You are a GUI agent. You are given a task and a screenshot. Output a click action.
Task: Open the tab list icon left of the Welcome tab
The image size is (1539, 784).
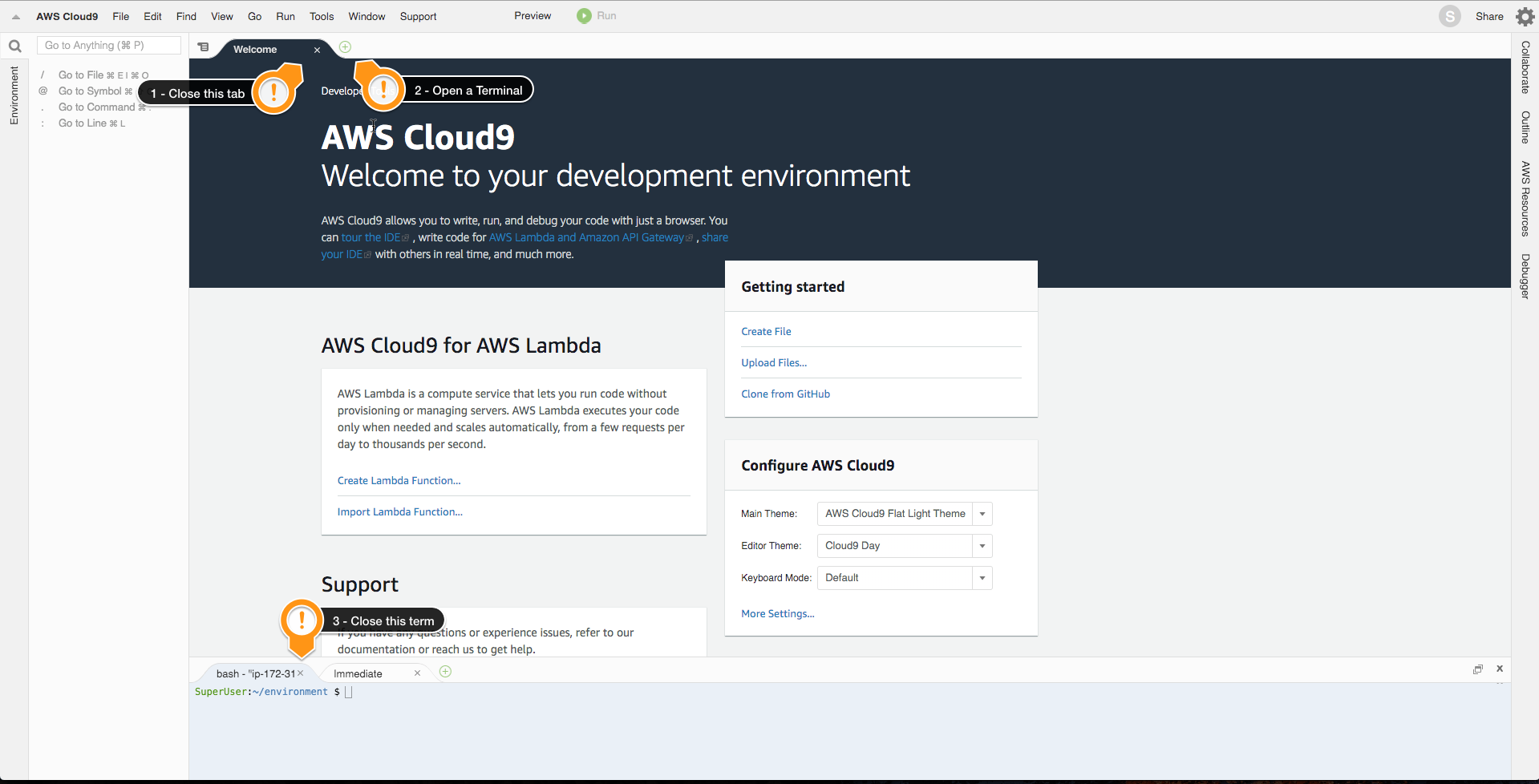(204, 47)
